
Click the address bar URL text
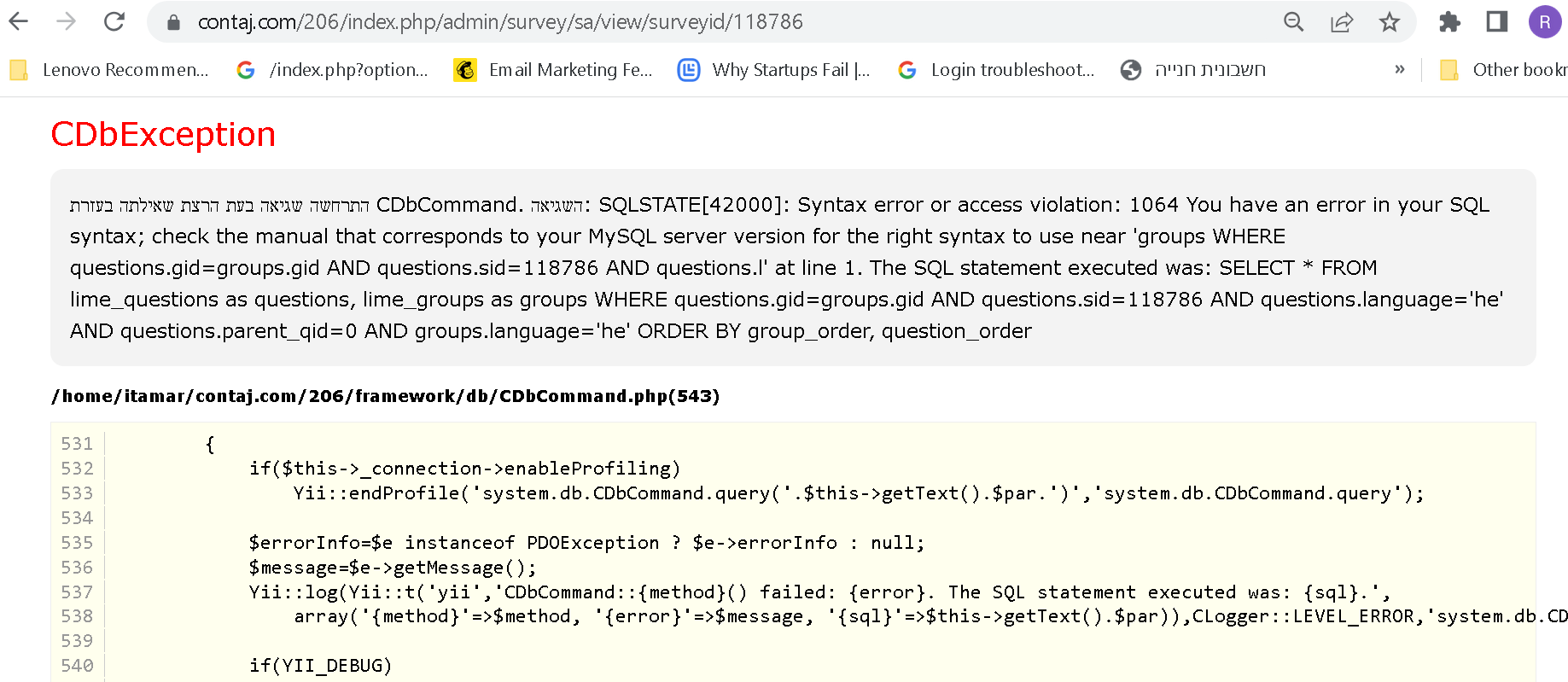(x=500, y=22)
